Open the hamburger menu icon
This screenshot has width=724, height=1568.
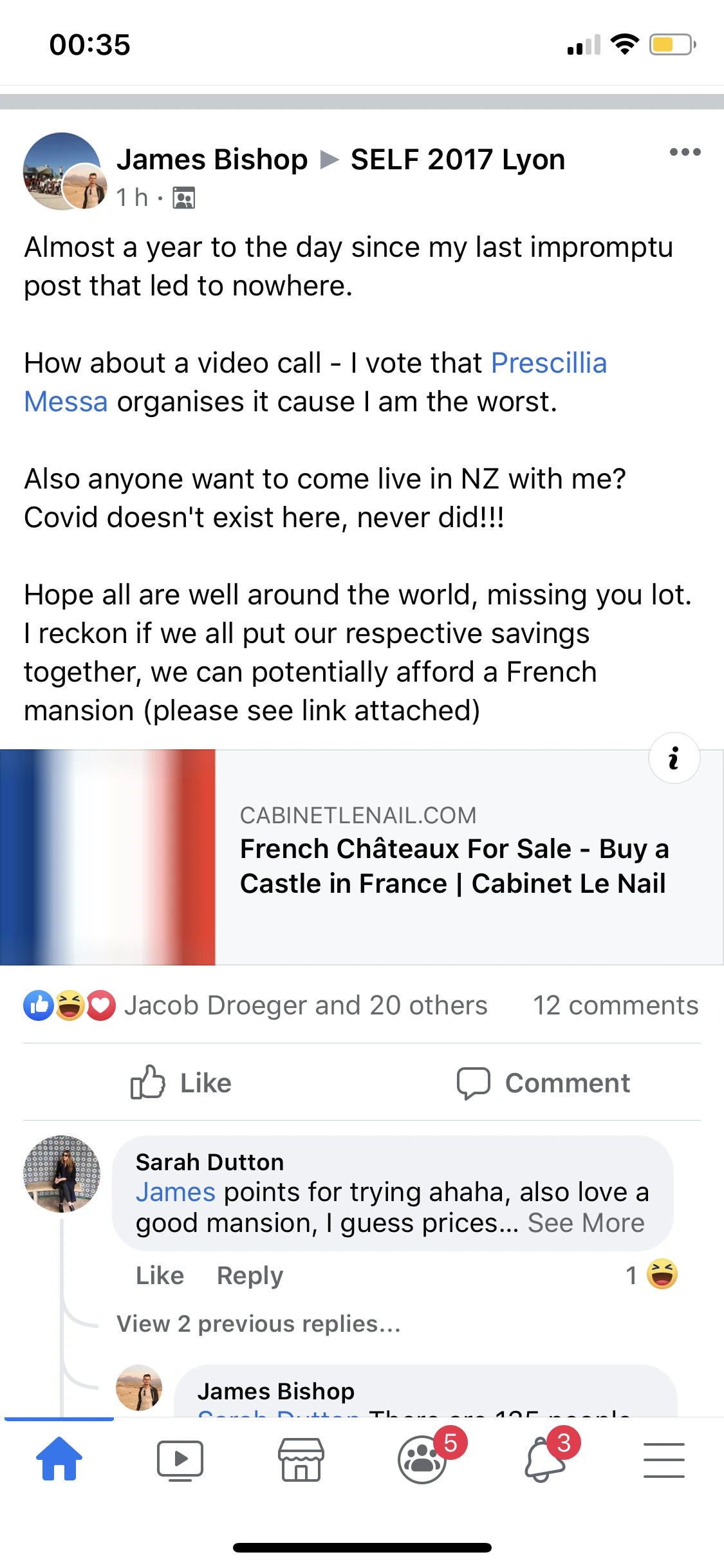tap(664, 1460)
